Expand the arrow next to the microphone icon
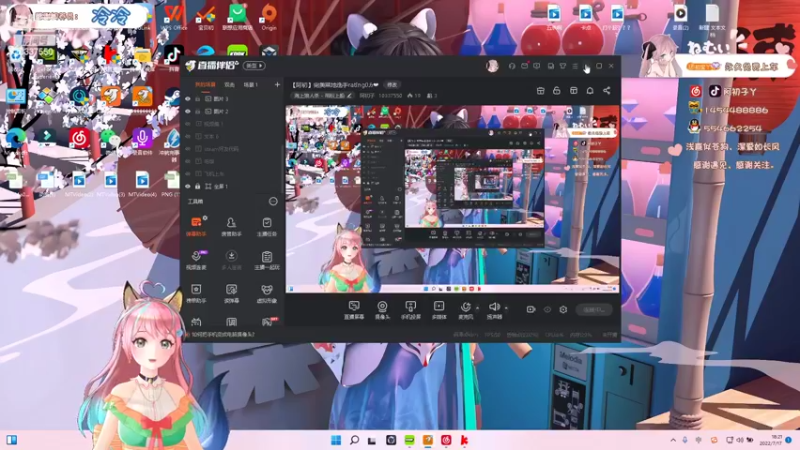The image size is (800, 450). coord(477,308)
